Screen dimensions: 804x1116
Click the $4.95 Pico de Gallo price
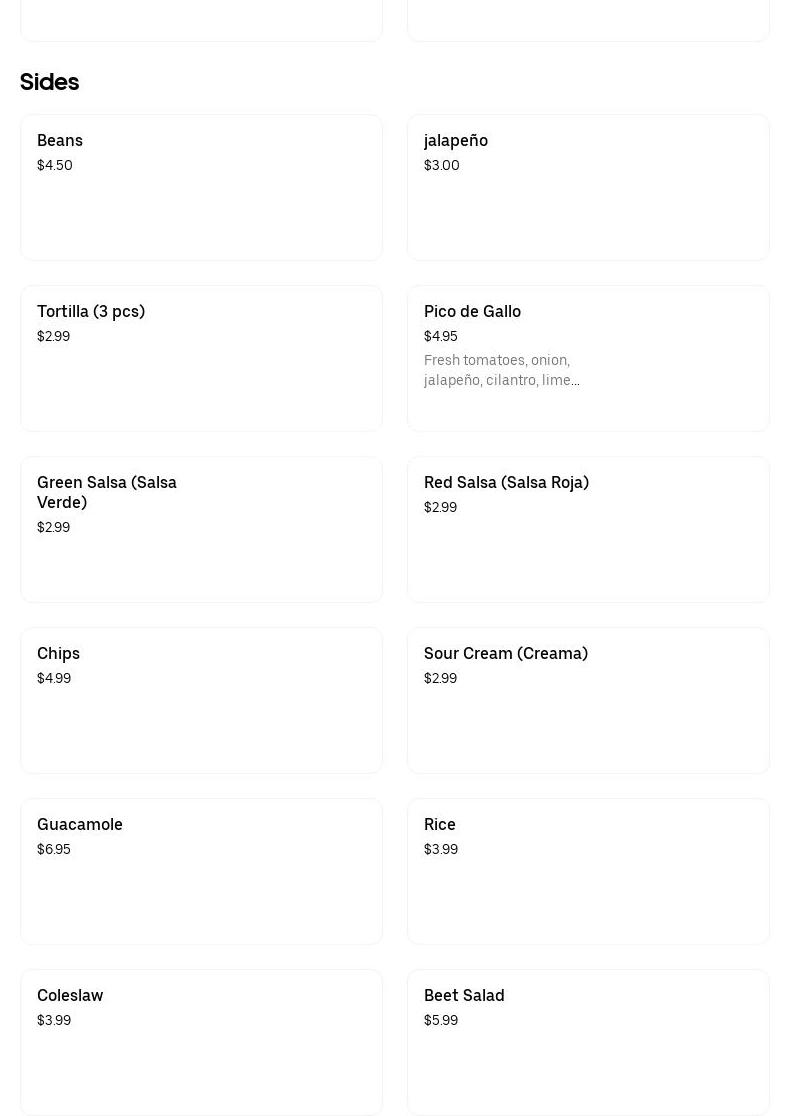pyautogui.click(x=441, y=336)
